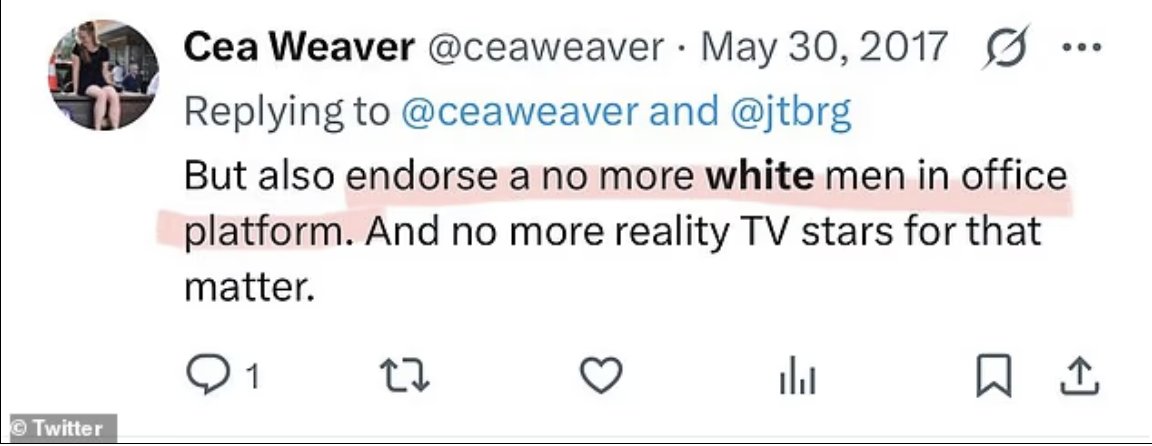Like the tweet with the heart icon
The width and height of the screenshot is (1152, 446).
click(601, 377)
